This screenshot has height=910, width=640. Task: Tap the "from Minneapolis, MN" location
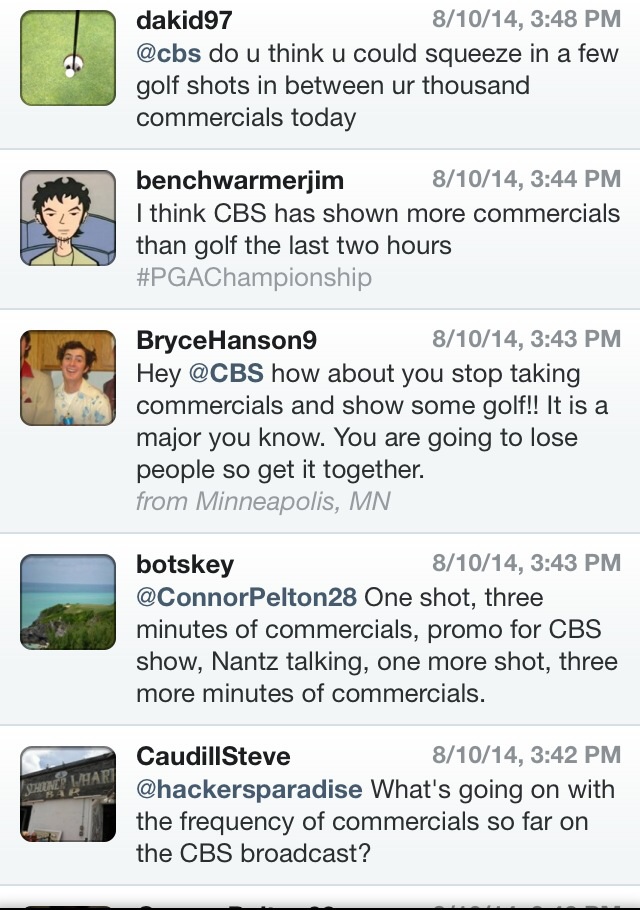pyautogui.click(x=263, y=501)
